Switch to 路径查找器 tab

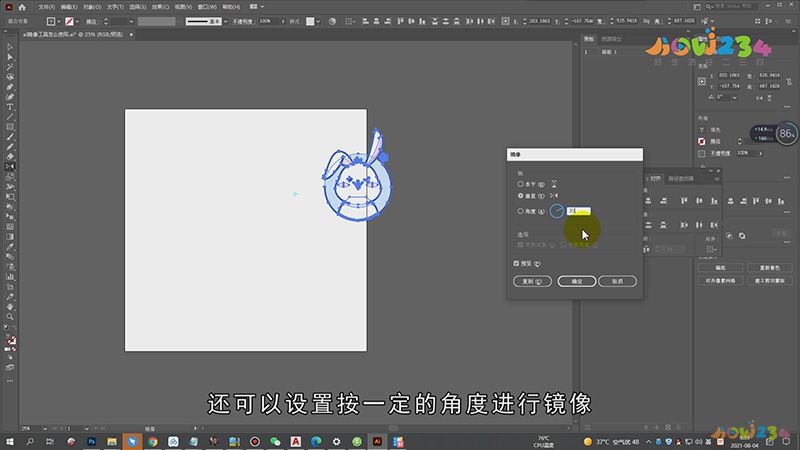pyautogui.click(x=681, y=179)
